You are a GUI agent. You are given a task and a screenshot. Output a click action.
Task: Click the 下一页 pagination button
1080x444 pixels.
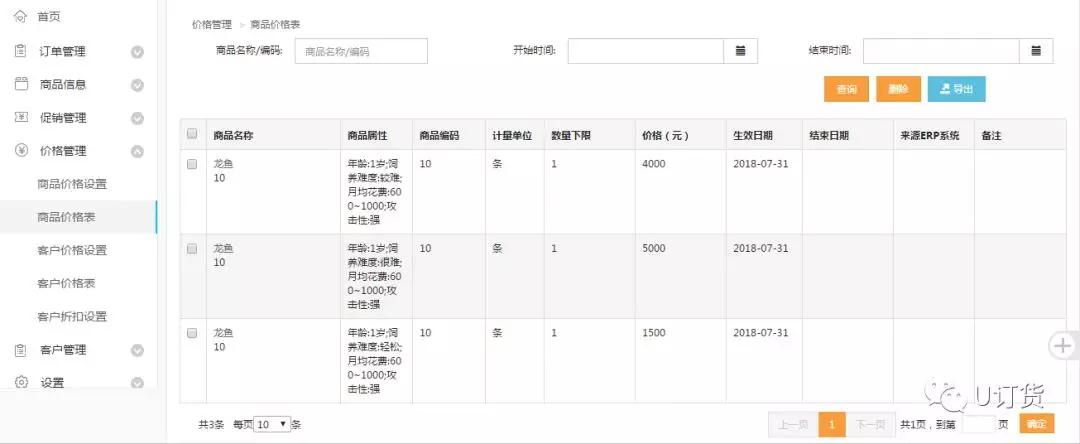click(x=871, y=425)
